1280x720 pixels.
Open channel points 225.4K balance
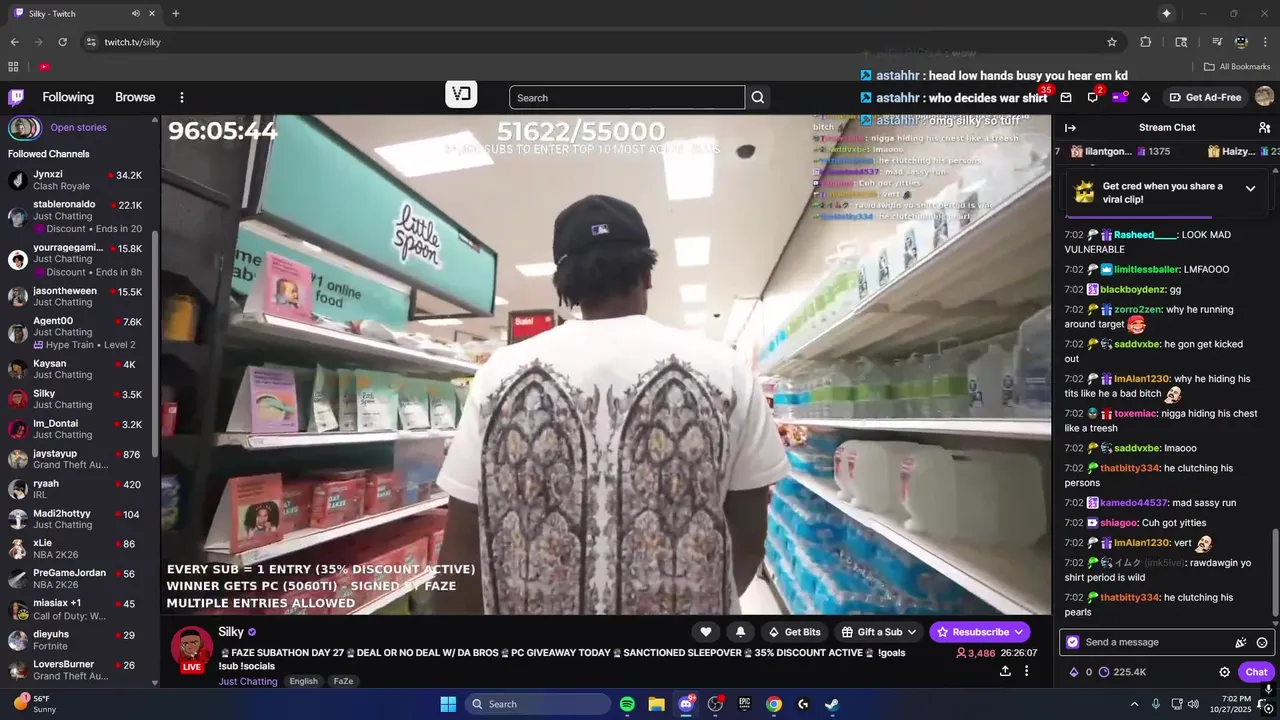click(1122, 672)
